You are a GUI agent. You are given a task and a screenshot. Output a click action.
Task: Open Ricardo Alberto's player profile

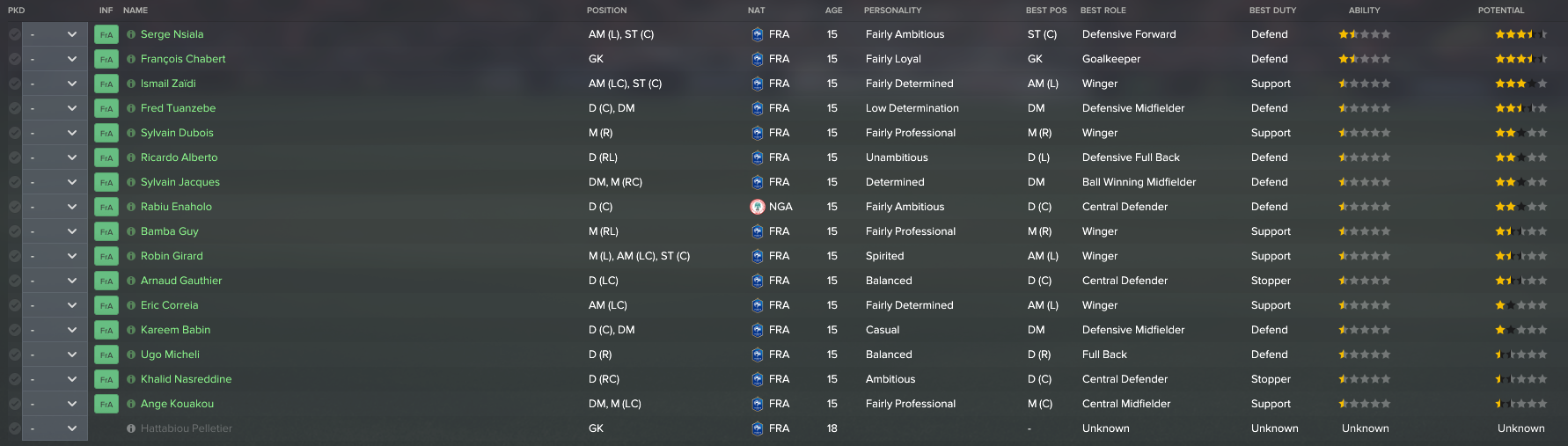point(179,157)
